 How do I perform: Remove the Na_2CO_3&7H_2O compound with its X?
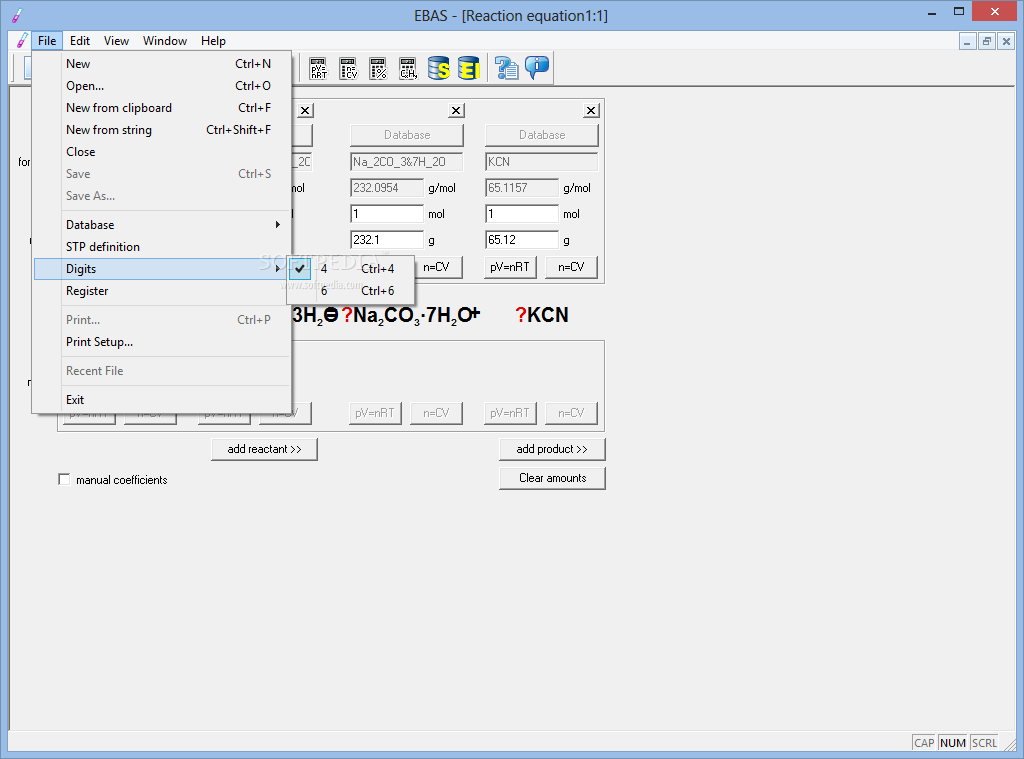click(x=456, y=110)
